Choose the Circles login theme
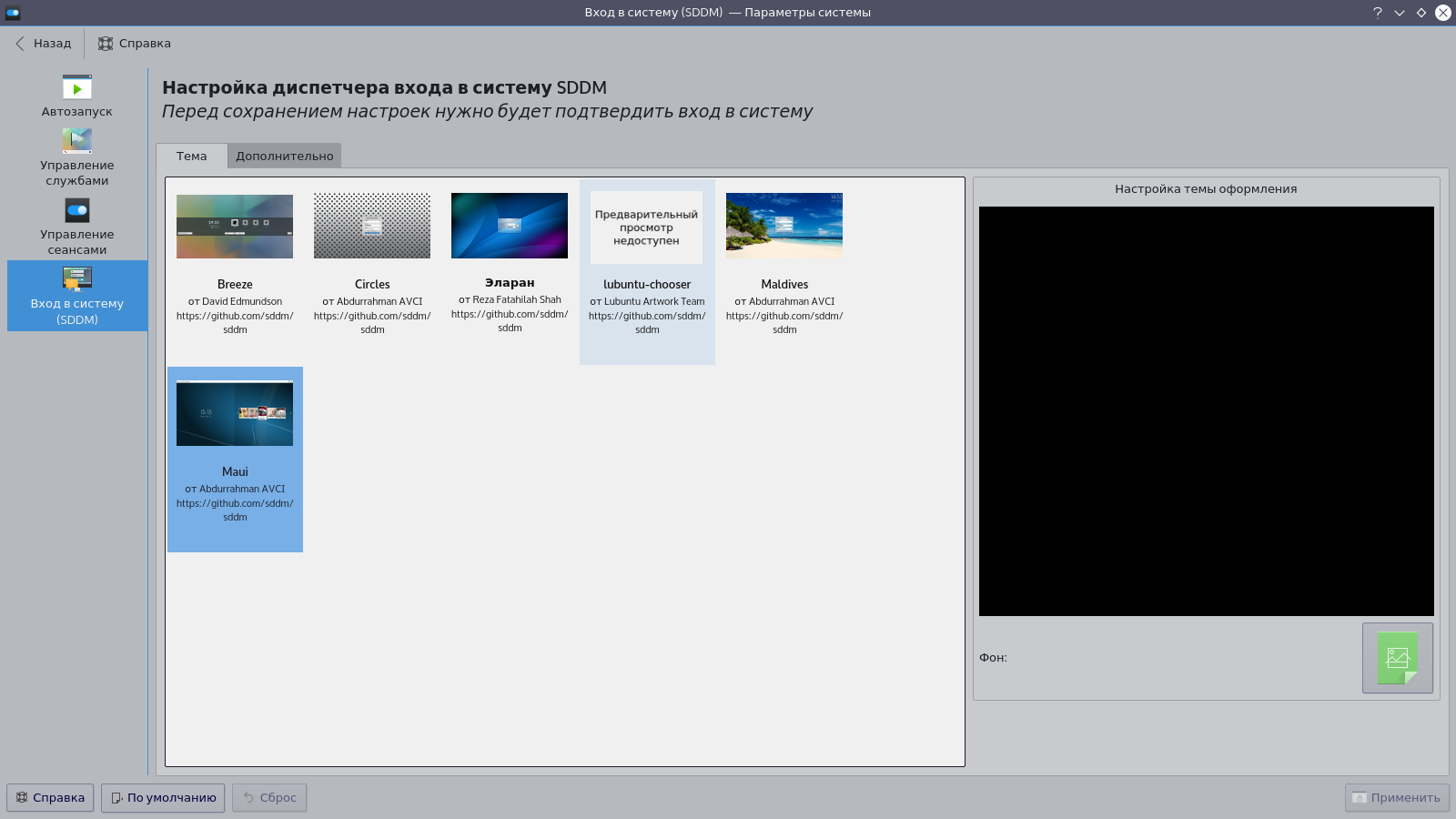The image size is (1456, 819). [372, 227]
